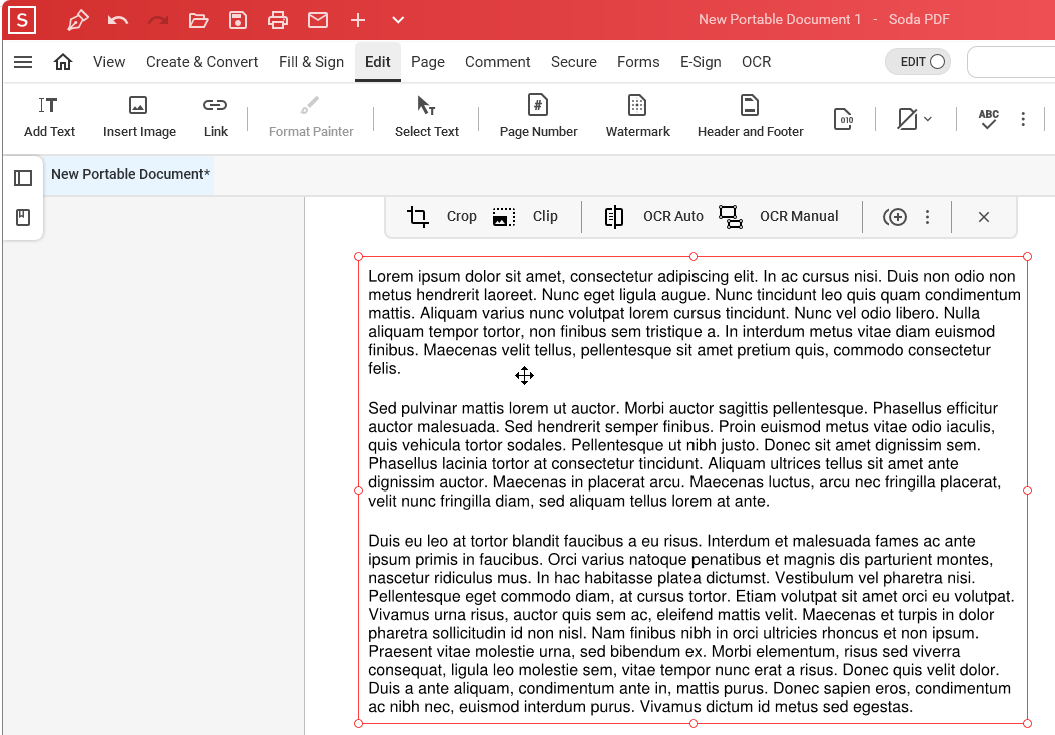Open ribbon more options three dots
Image resolution: width=1055 pixels, height=735 pixels.
pyautogui.click(x=1023, y=119)
